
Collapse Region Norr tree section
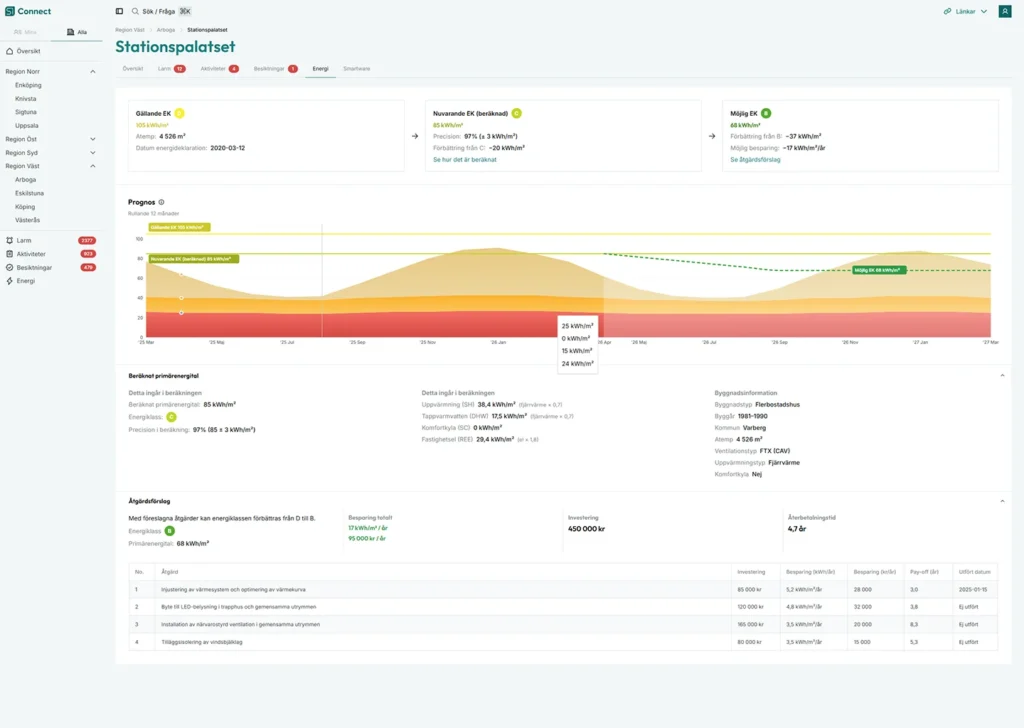(93, 72)
